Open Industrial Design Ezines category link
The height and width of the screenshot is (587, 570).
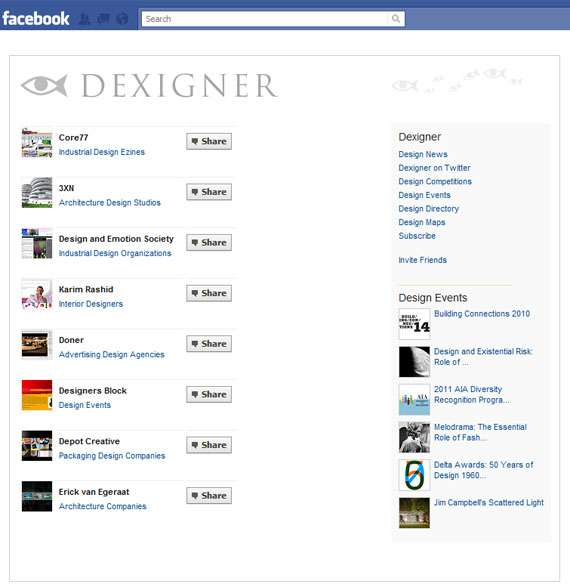coord(101,152)
